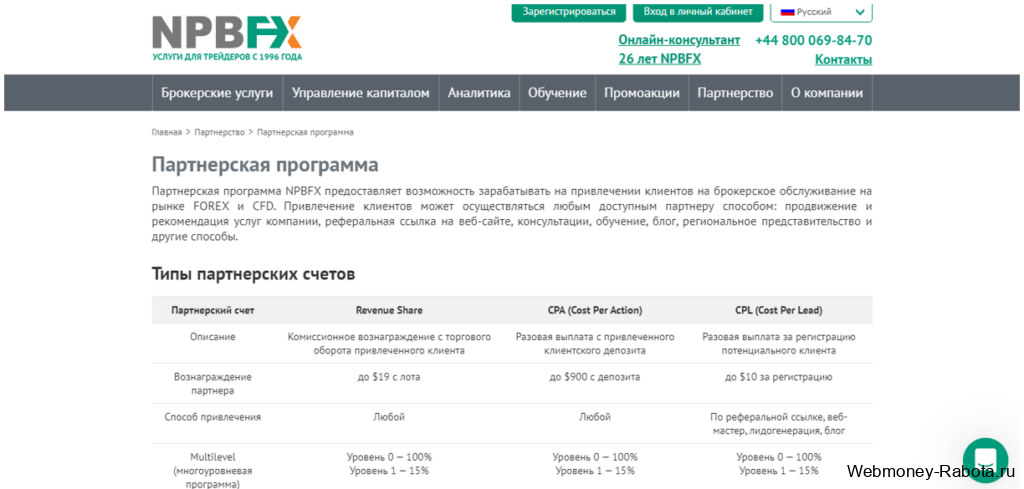Click CPA (Cost Per Action) header
This screenshot has width=1024, height=489.
(x=595, y=311)
